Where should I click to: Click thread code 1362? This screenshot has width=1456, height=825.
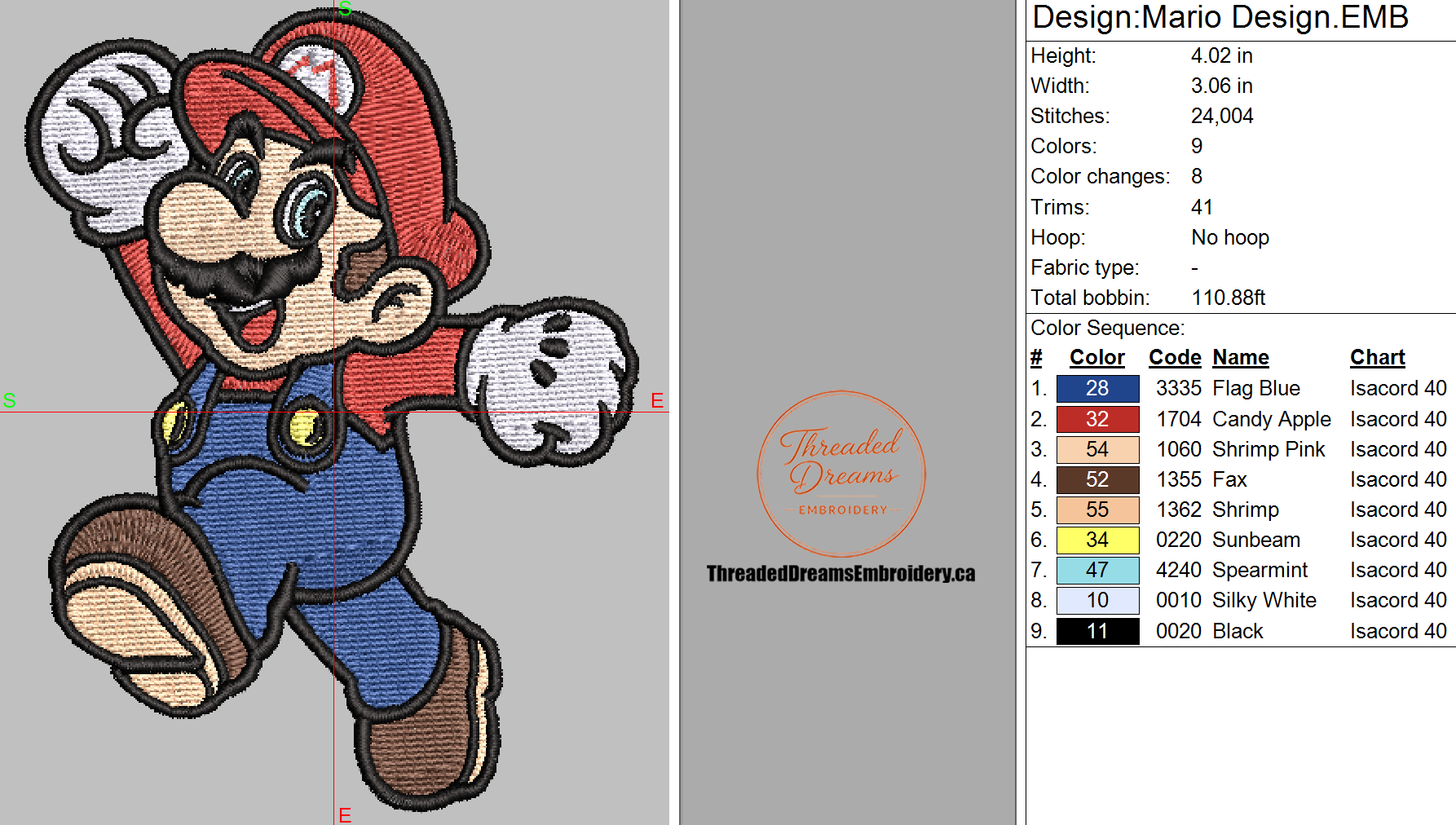click(1178, 510)
